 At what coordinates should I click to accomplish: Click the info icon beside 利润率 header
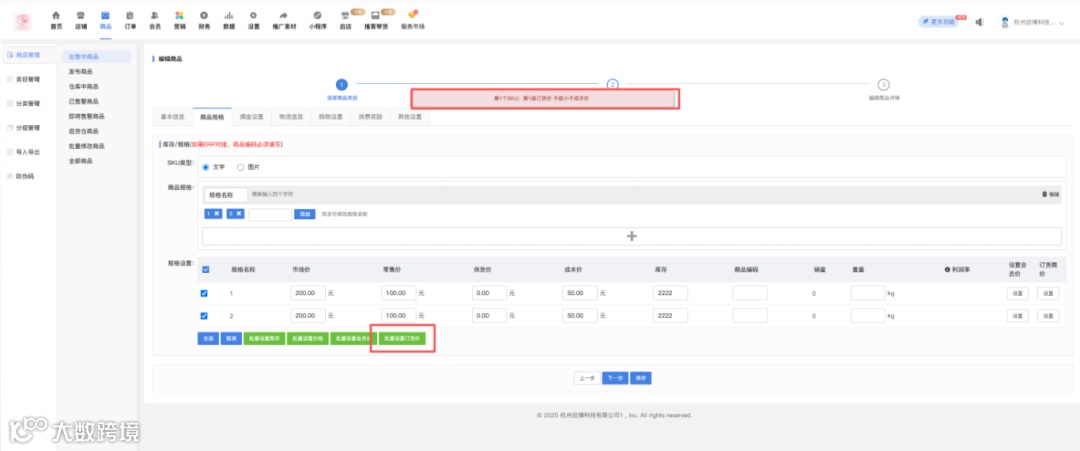point(947,270)
